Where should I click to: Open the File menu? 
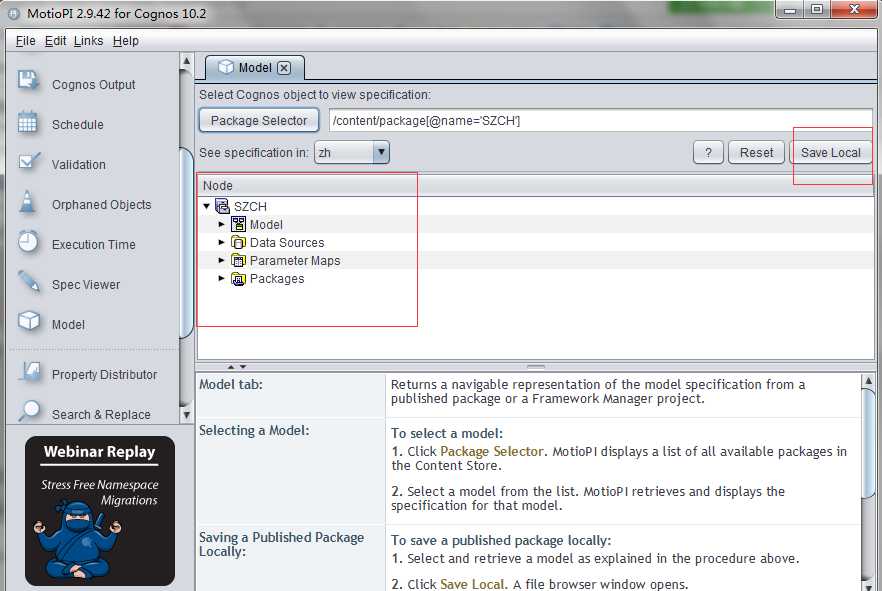[25, 41]
